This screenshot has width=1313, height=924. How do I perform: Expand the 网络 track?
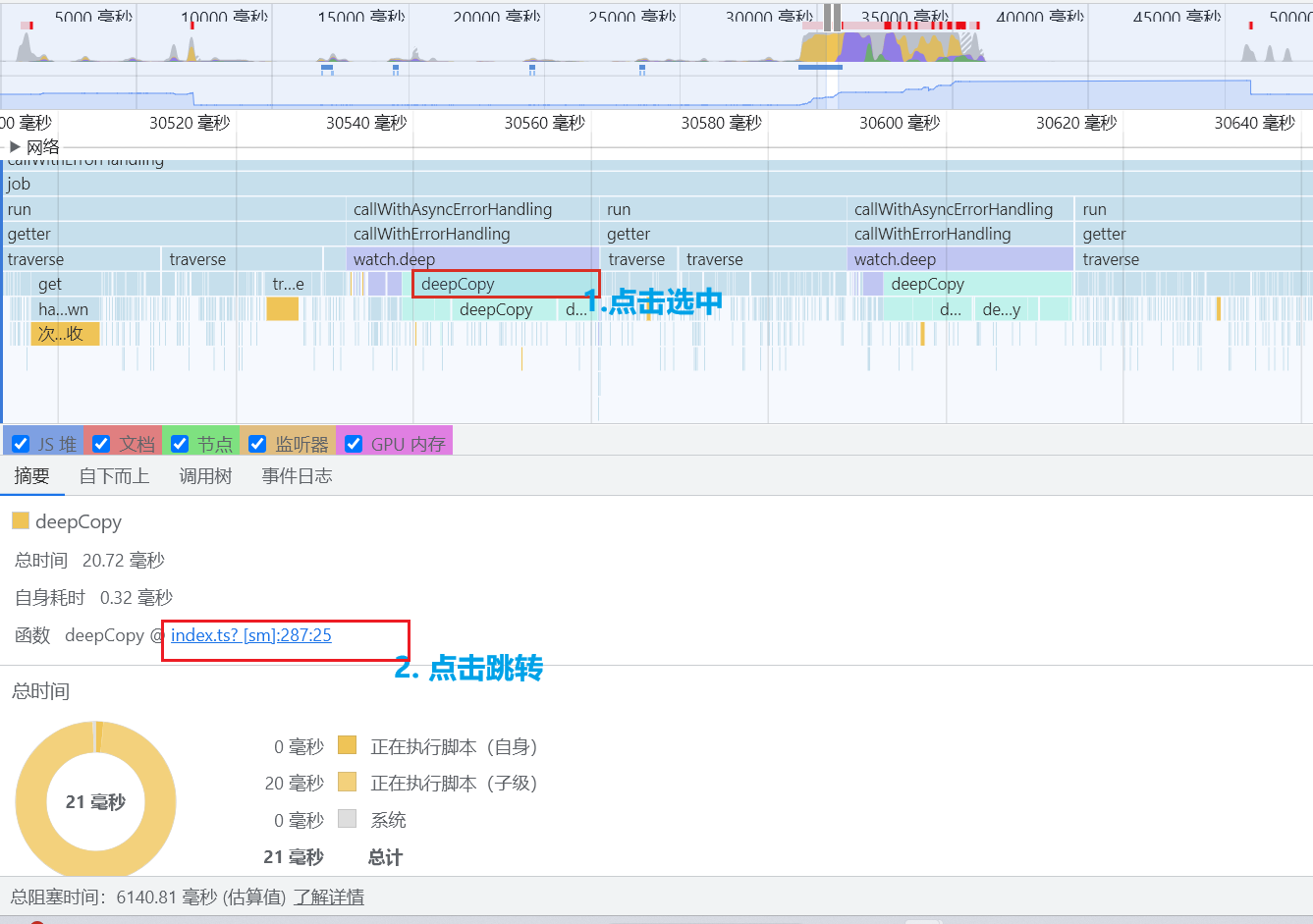coord(15,146)
